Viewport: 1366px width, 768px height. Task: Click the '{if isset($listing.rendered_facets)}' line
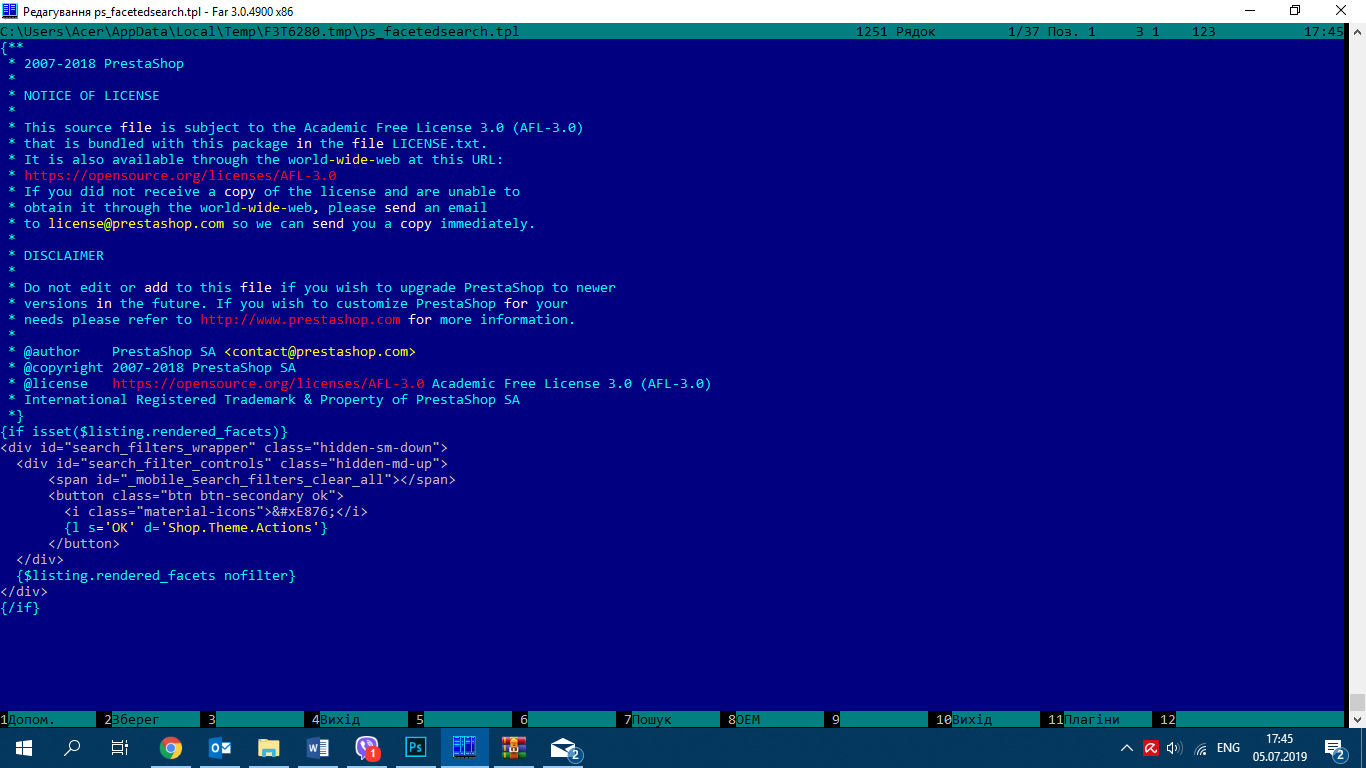click(x=144, y=431)
